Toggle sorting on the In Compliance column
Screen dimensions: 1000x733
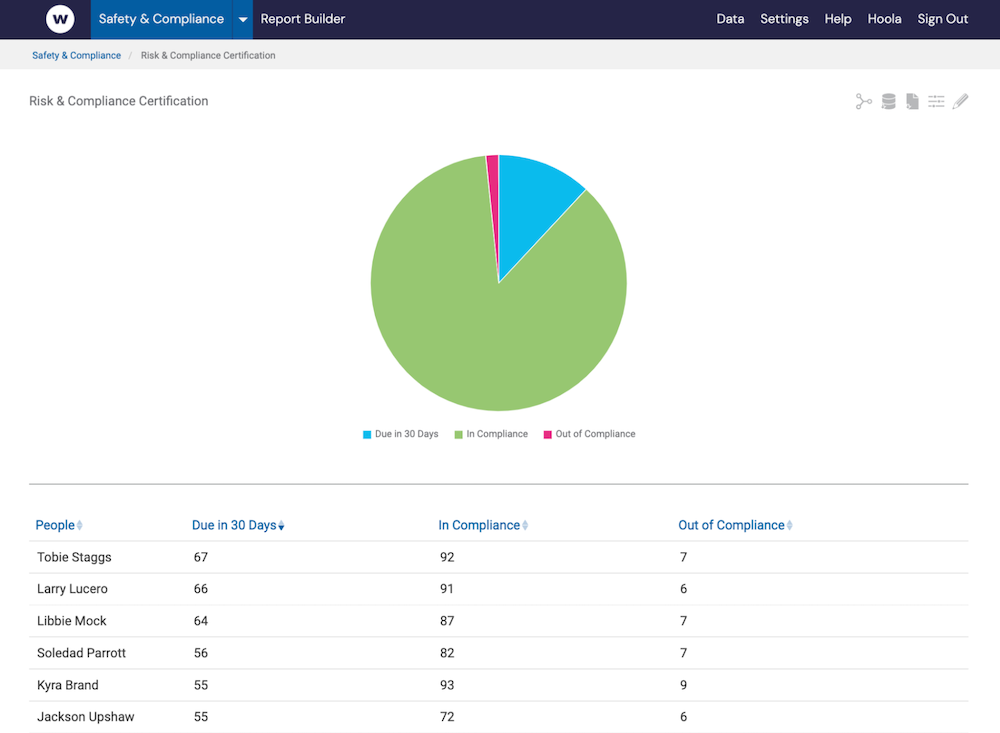[524, 524]
